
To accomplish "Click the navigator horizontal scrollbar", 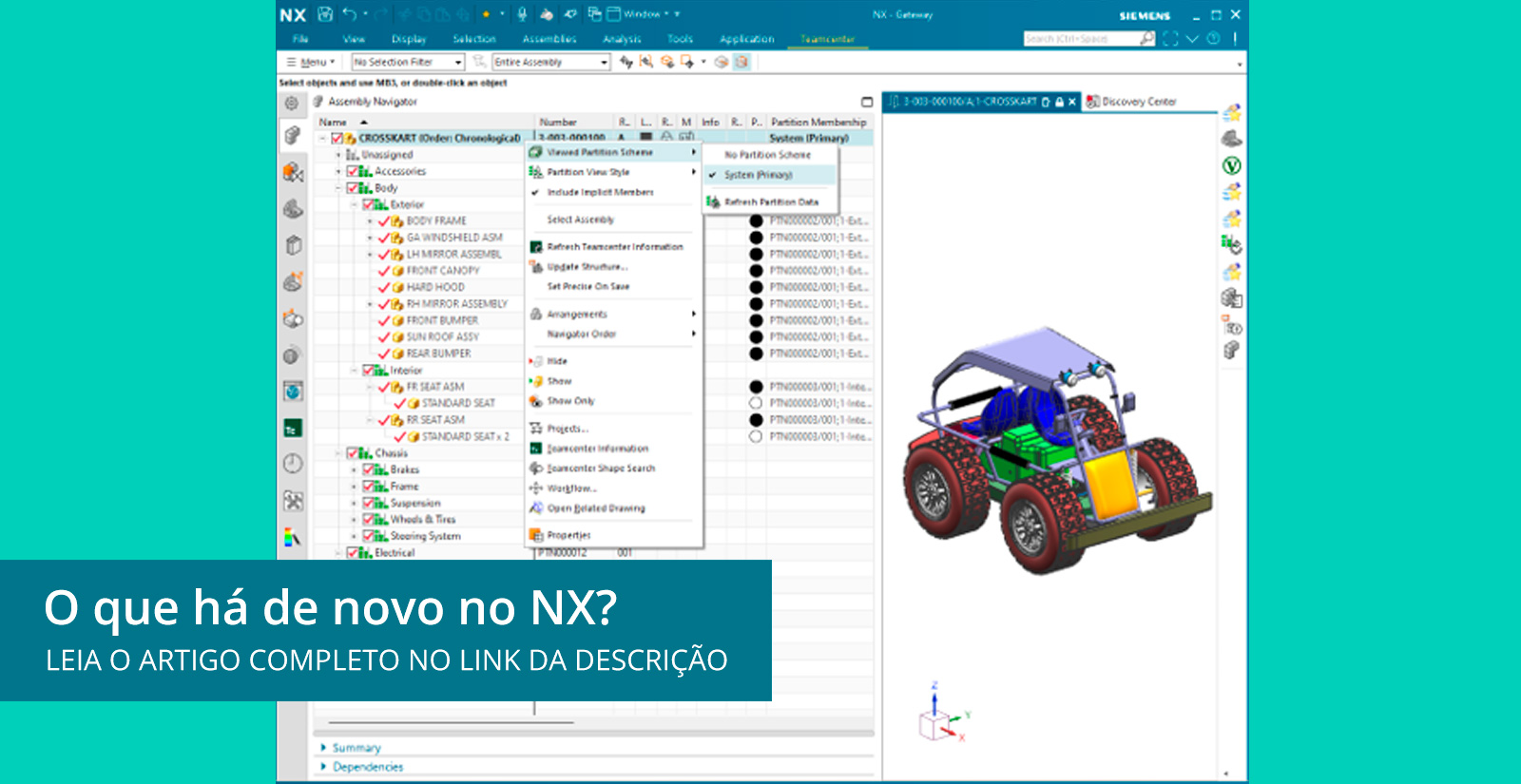I will pos(593,734).
